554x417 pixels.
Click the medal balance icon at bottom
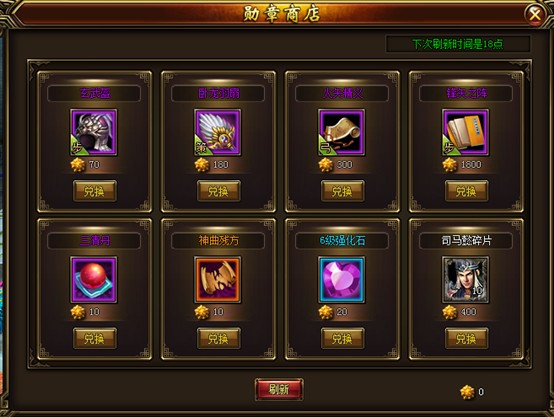(467, 392)
